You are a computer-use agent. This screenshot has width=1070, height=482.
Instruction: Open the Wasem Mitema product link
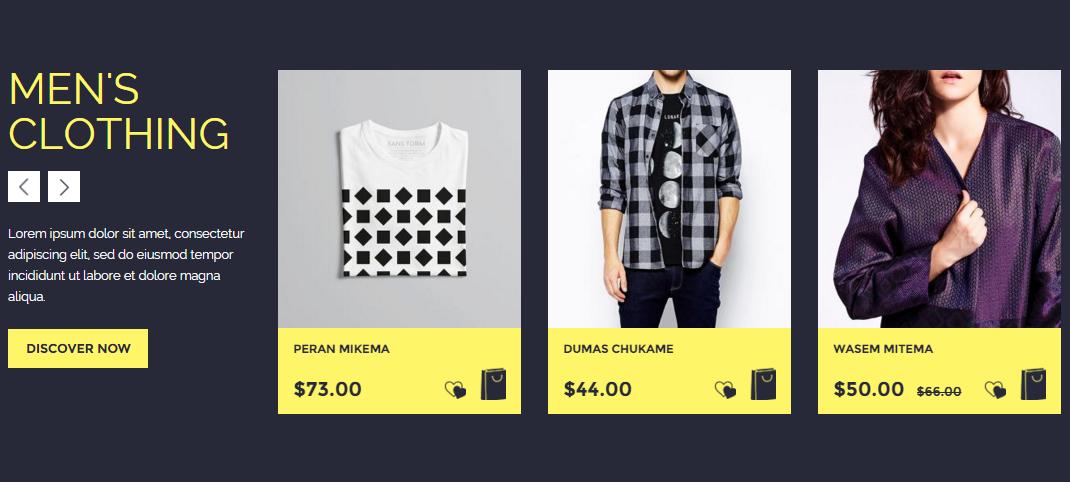[x=883, y=349]
